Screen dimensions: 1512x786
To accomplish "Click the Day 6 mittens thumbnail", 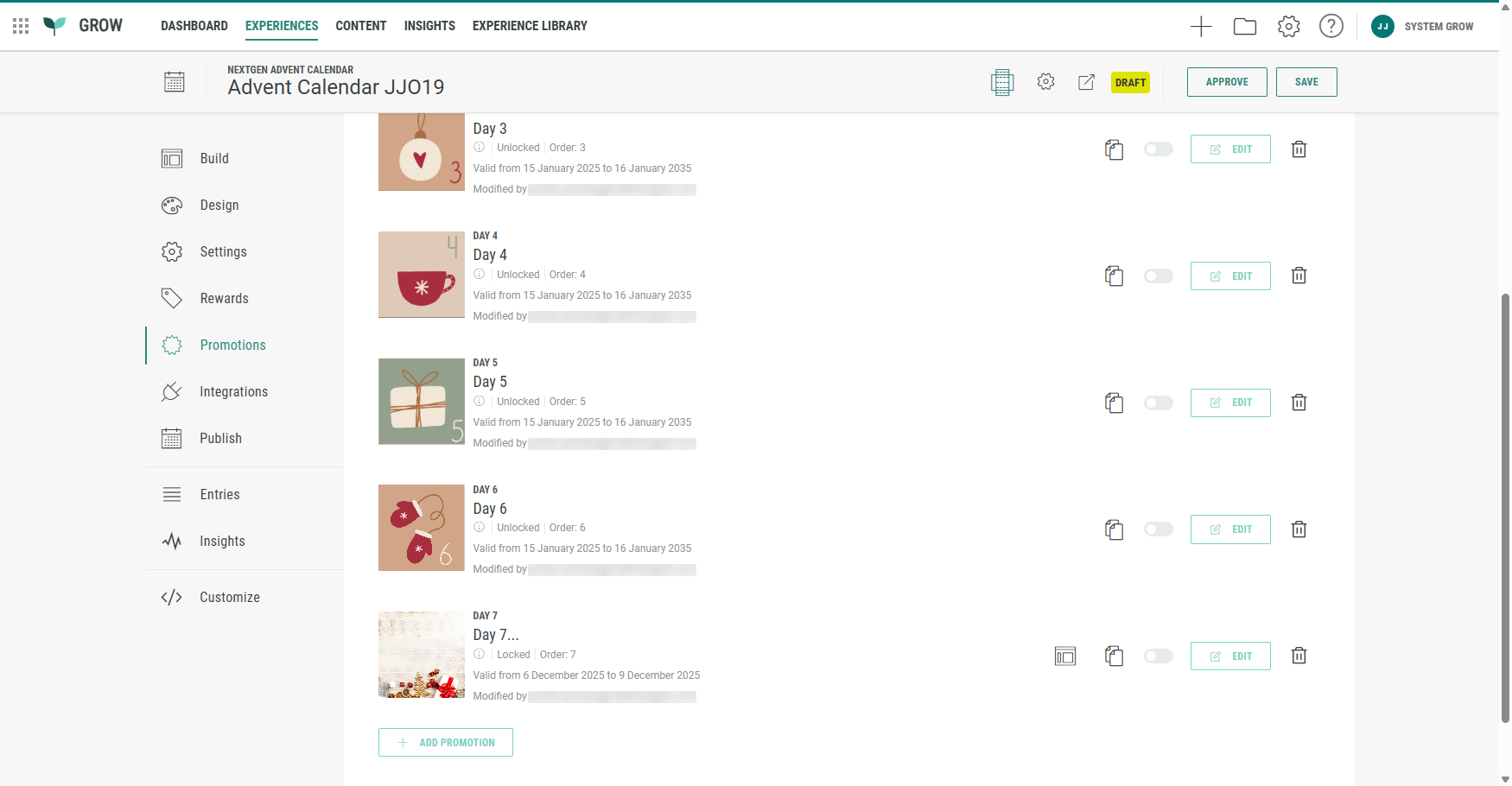I will click(x=422, y=528).
